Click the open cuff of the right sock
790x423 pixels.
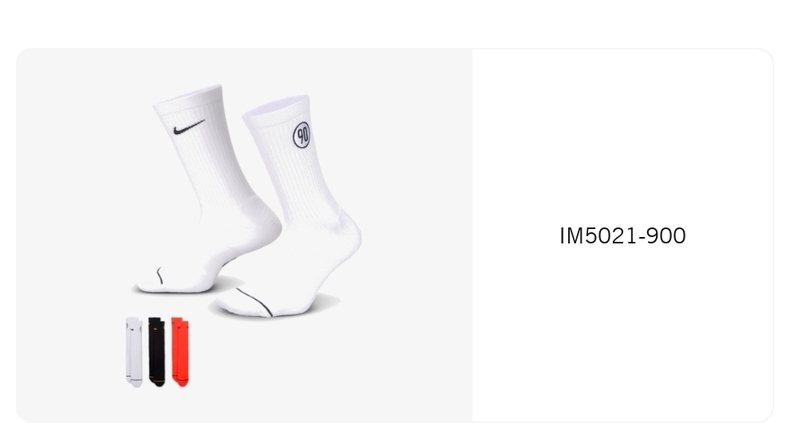276,106
